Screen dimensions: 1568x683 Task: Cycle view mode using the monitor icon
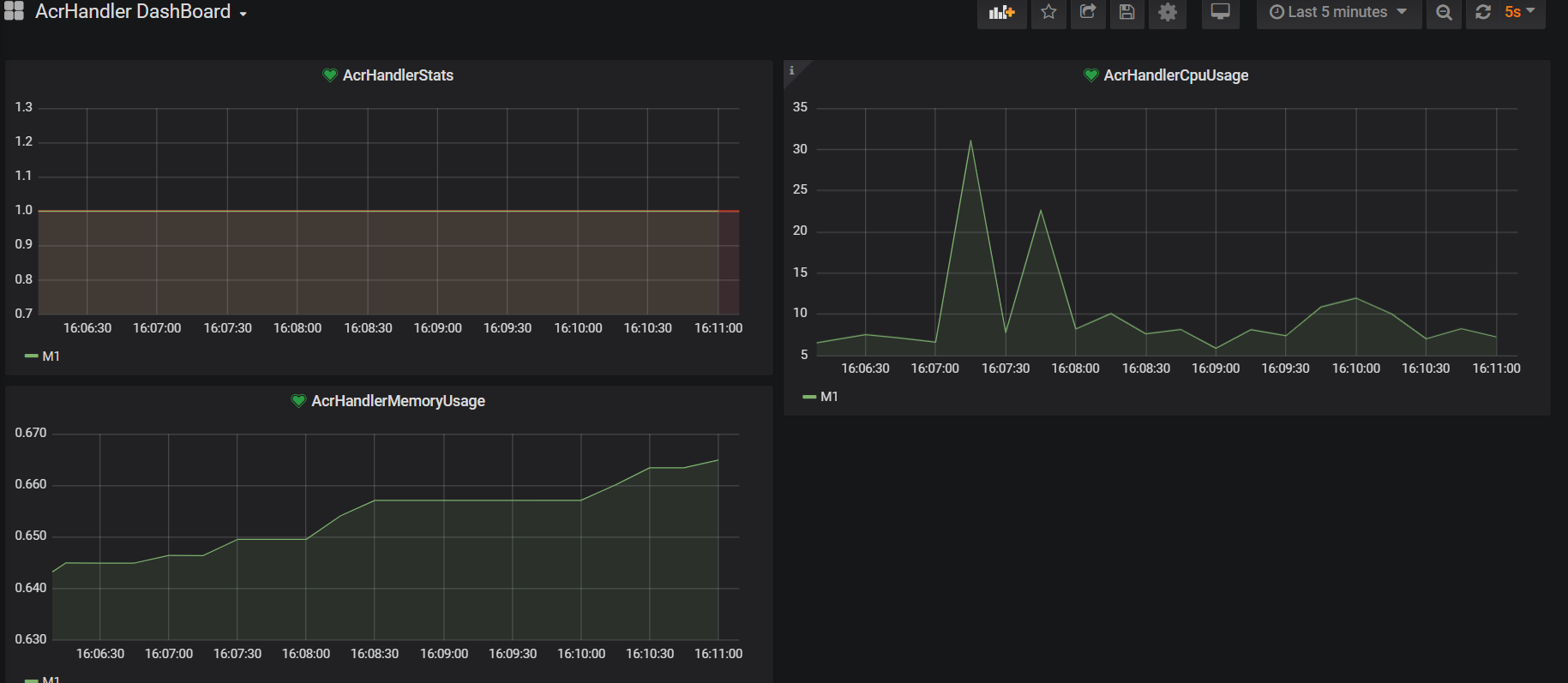[1220, 13]
